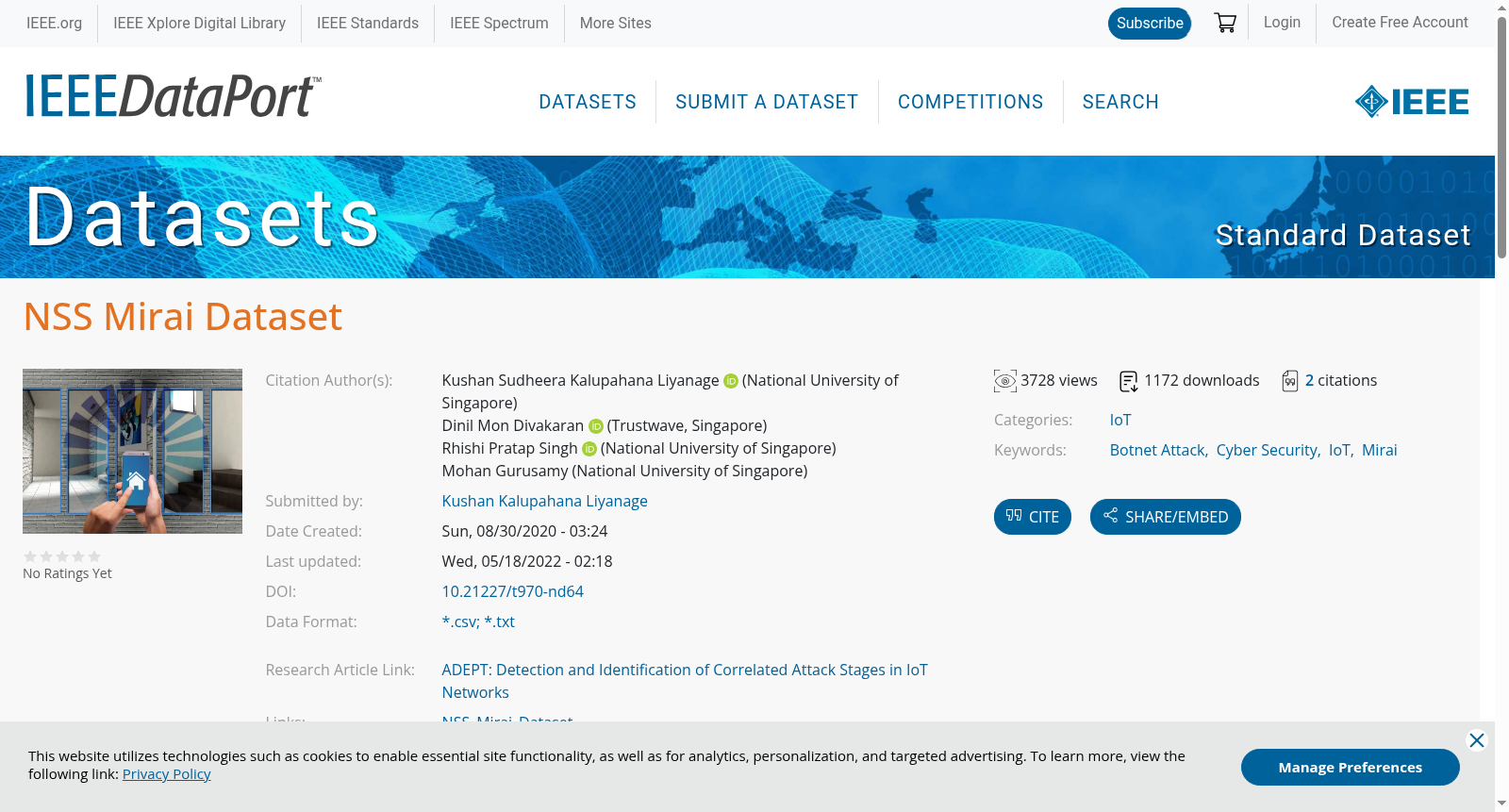Viewport: 1509px width, 812px height.
Task: Open the 2 citations link
Action: point(1309,380)
